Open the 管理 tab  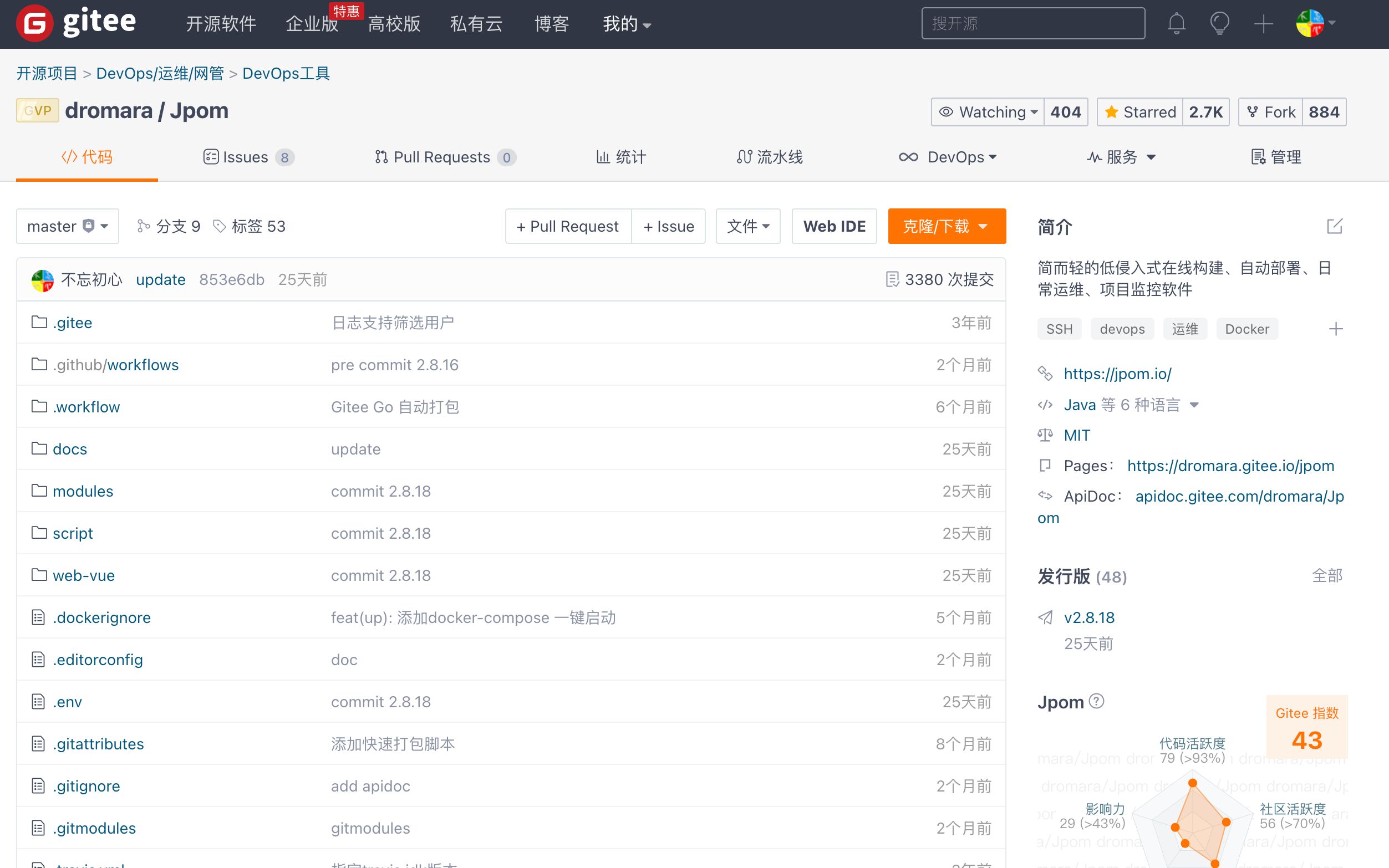1276,157
